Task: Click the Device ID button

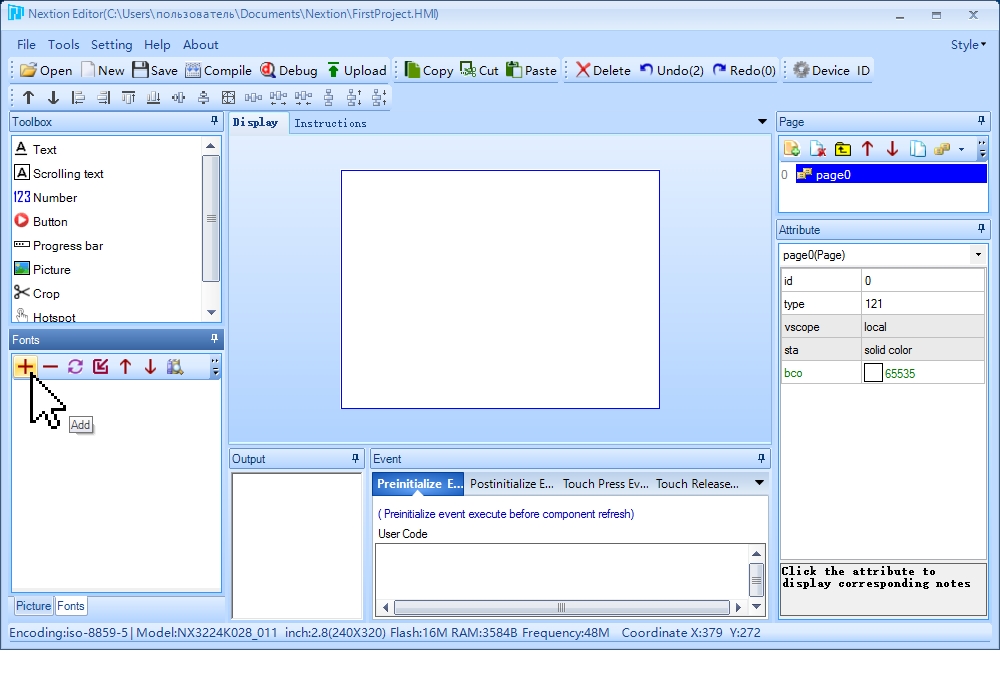Action: coord(832,70)
